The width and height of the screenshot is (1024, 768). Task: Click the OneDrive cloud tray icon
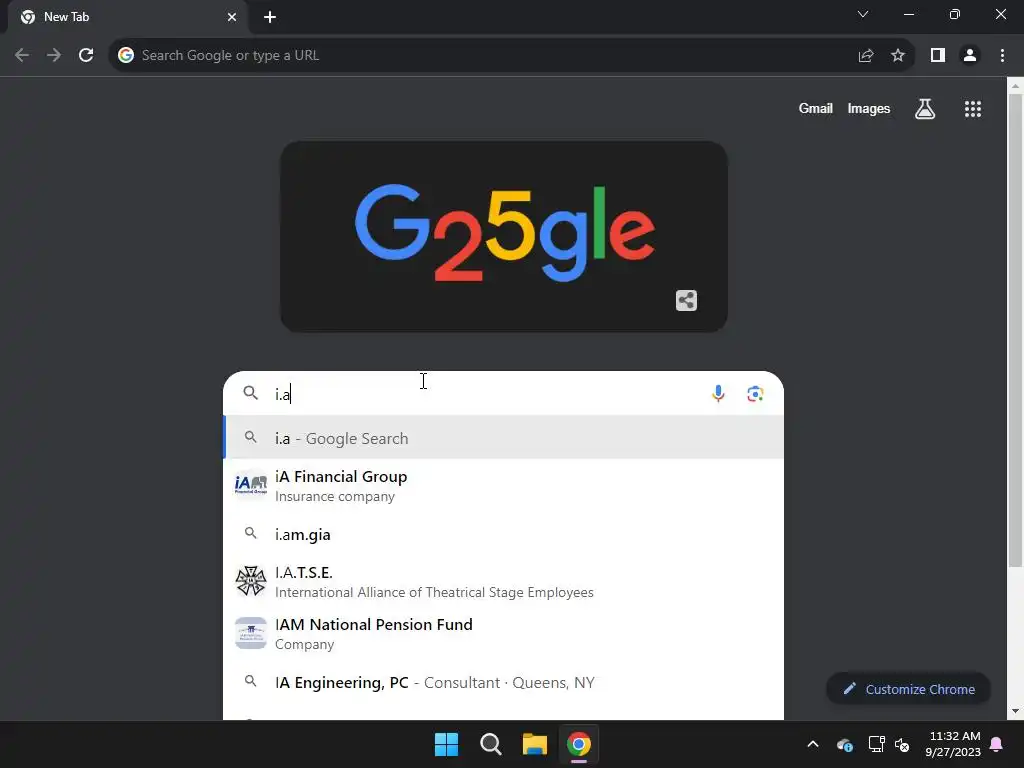[x=844, y=744]
